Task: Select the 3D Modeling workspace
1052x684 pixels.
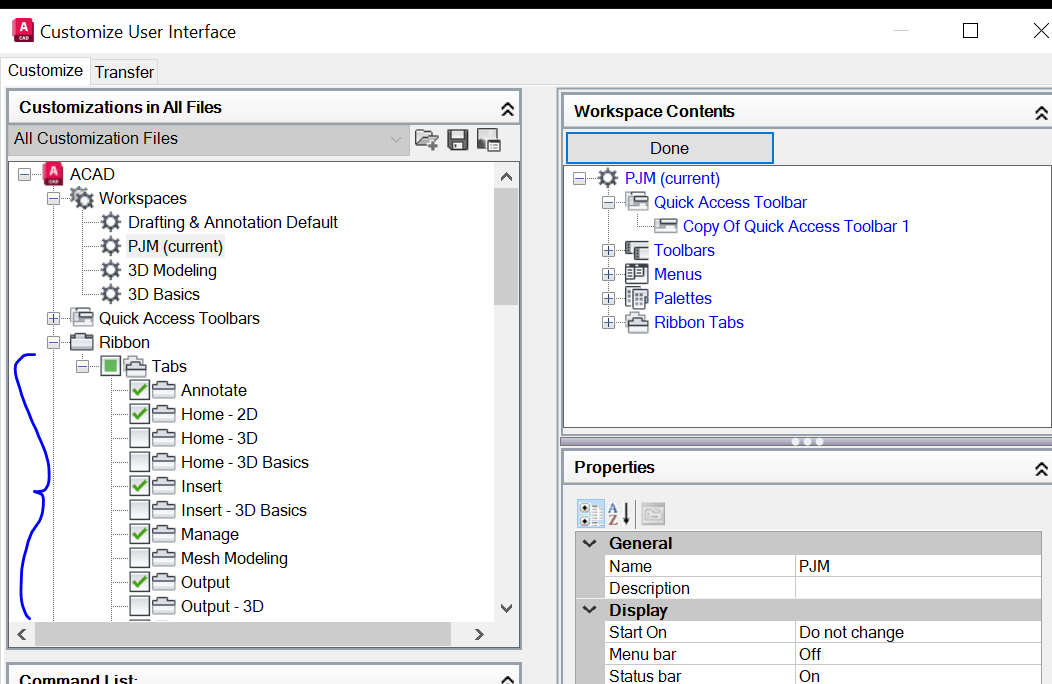Action: click(x=172, y=271)
